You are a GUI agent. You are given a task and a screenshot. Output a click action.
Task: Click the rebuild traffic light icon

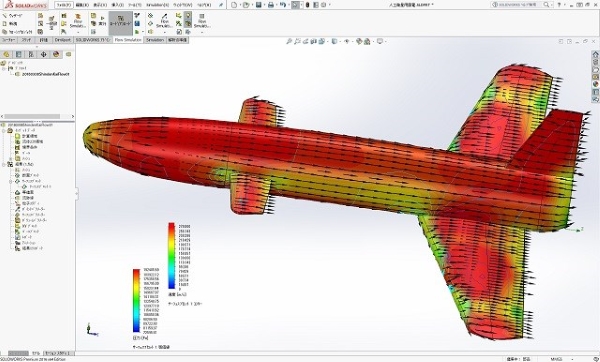click(x=307, y=5)
